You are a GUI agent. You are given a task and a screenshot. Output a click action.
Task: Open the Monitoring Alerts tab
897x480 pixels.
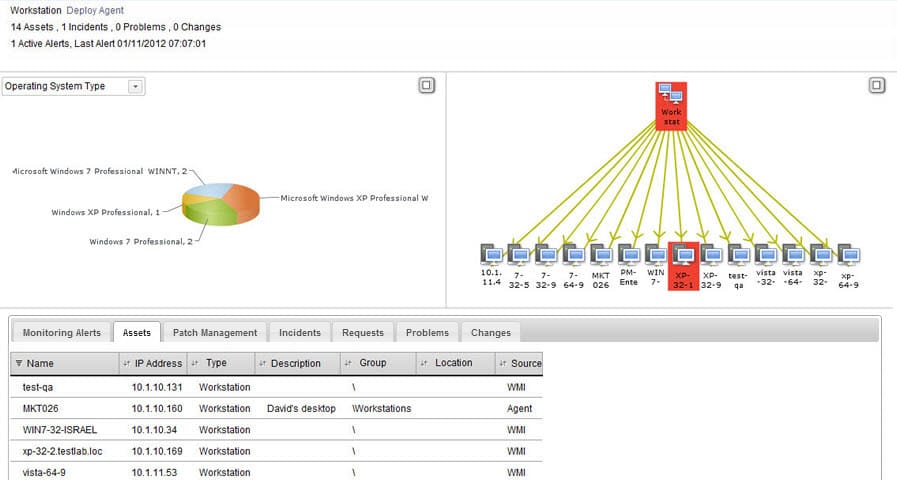point(61,332)
